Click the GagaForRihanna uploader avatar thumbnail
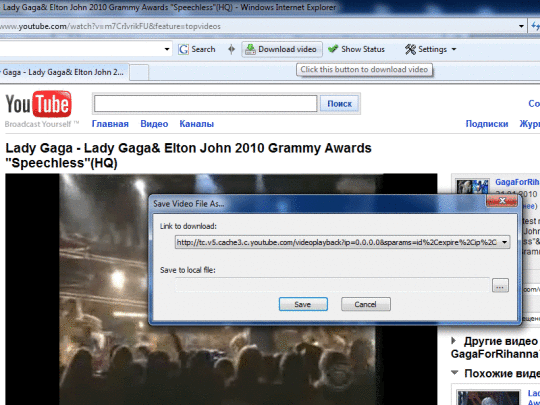 (472, 187)
